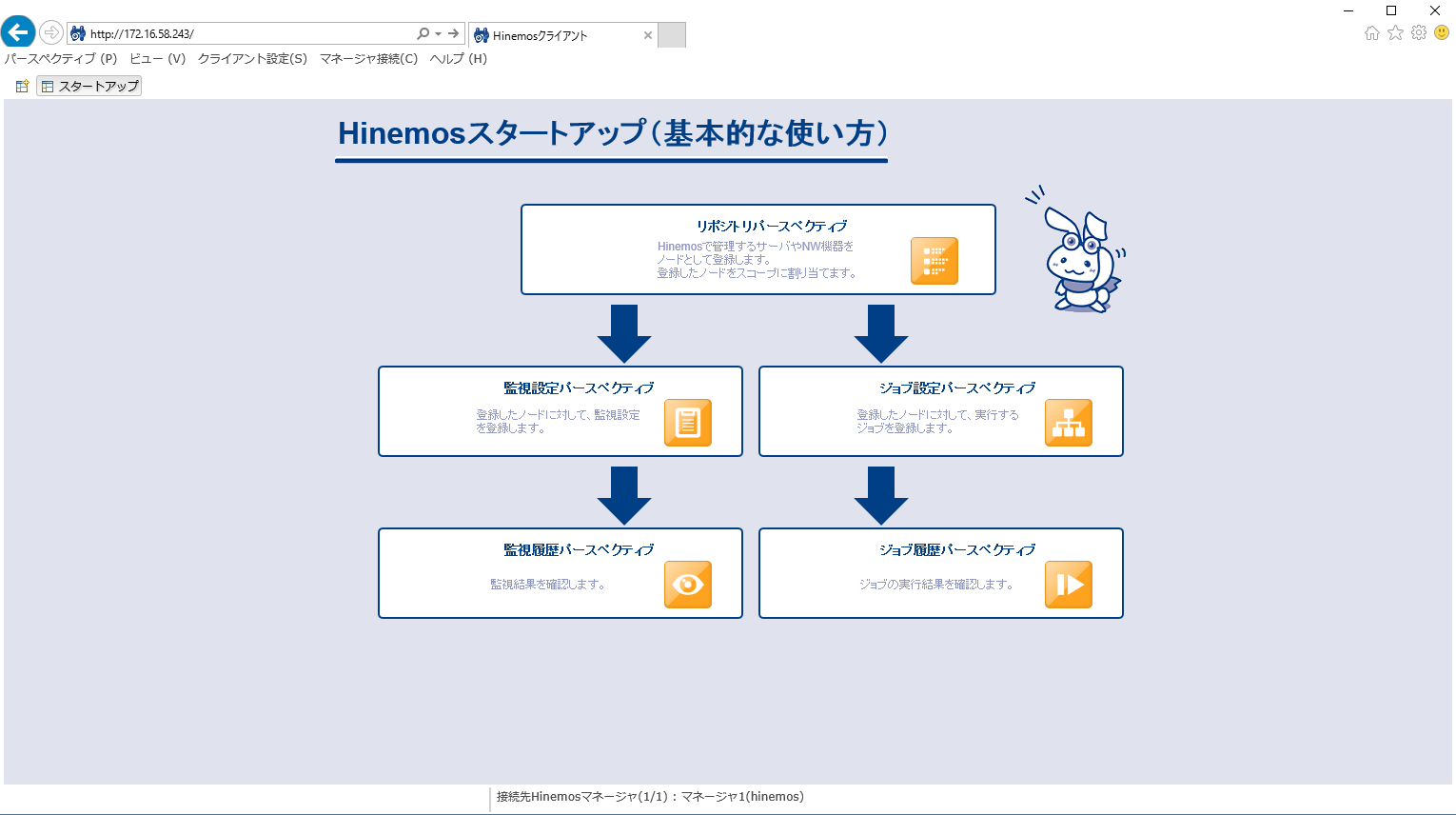Go back with the browser back arrow
The width and height of the screenshot is (1456, 815).
[x=18, y=32]
